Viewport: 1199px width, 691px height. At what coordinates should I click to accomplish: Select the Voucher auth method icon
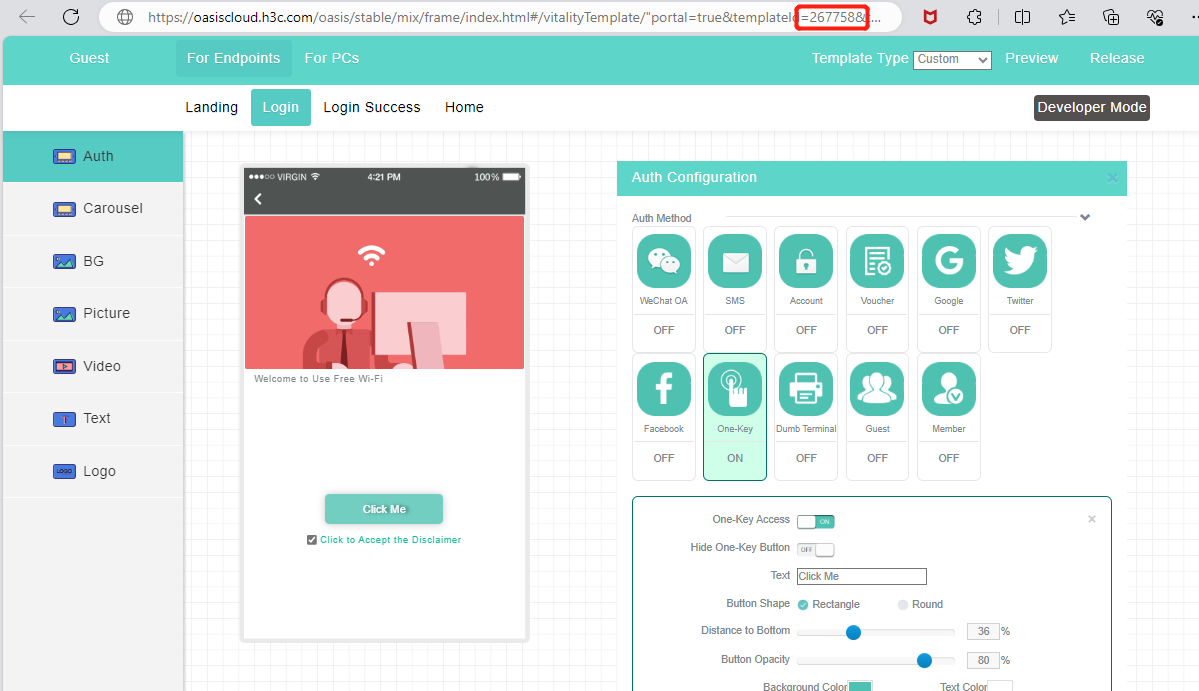[877, 261]
